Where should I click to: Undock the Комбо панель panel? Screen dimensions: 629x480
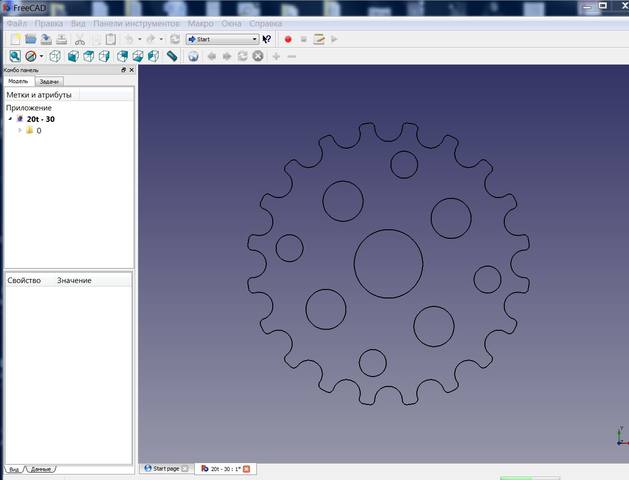(x=124, y=70)
